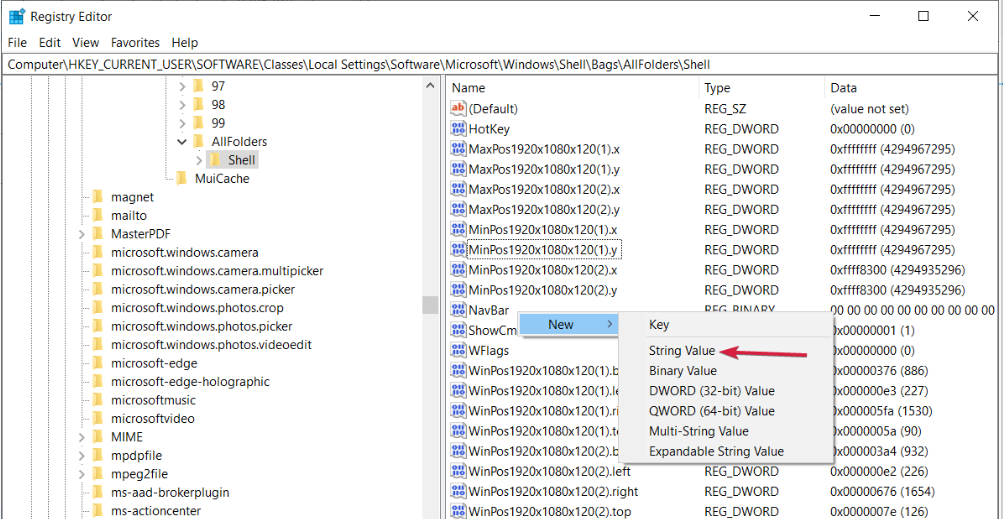Select the microsoftvideo key
This screenshot has width=1003, height=519.
click(152, 419)
